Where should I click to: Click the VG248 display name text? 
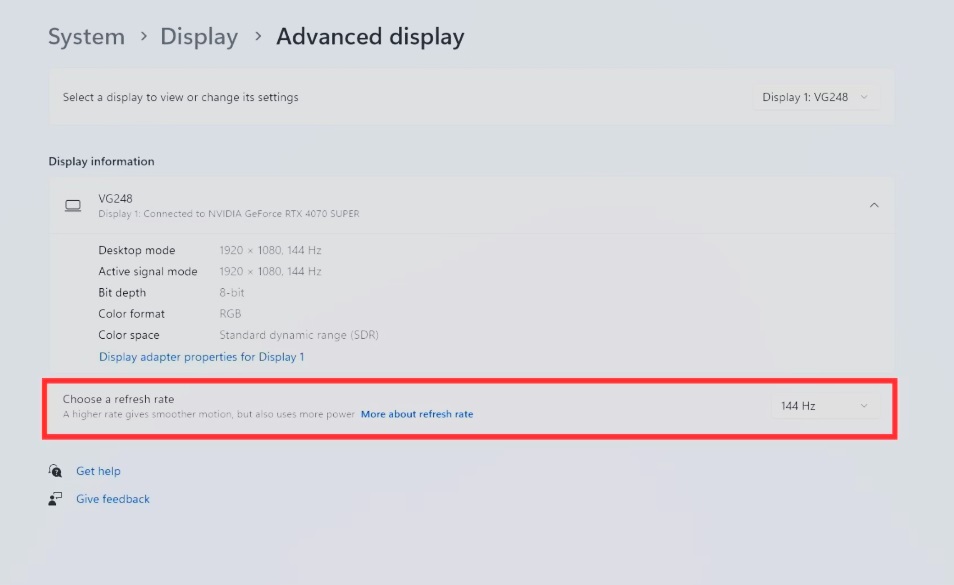117,198
